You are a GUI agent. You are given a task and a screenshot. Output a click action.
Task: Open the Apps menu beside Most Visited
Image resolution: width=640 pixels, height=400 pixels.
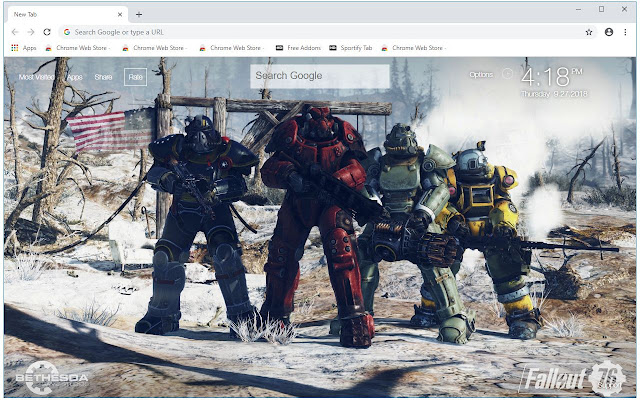[75, 77]
